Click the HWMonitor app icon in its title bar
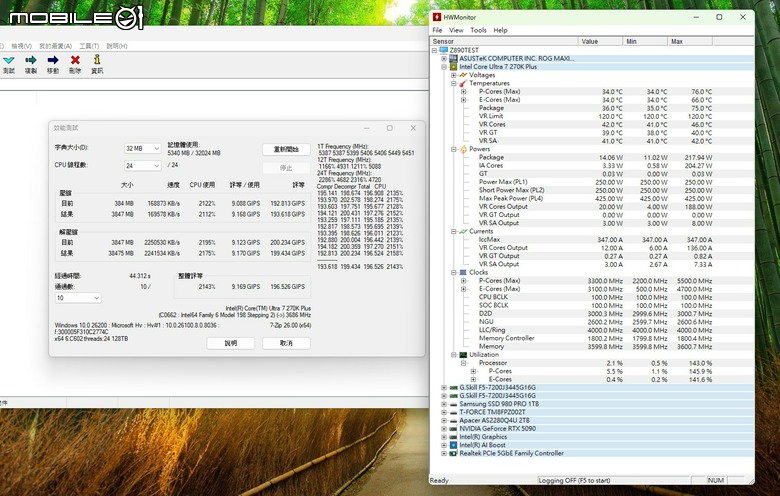This screenshot has width=780, height=496. coord(437,17)
